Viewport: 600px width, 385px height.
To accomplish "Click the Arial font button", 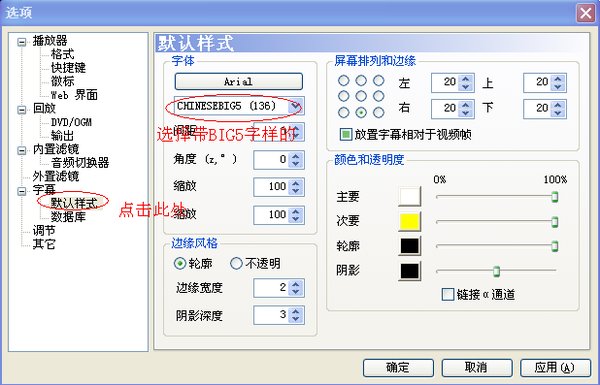I will point(238,82).
